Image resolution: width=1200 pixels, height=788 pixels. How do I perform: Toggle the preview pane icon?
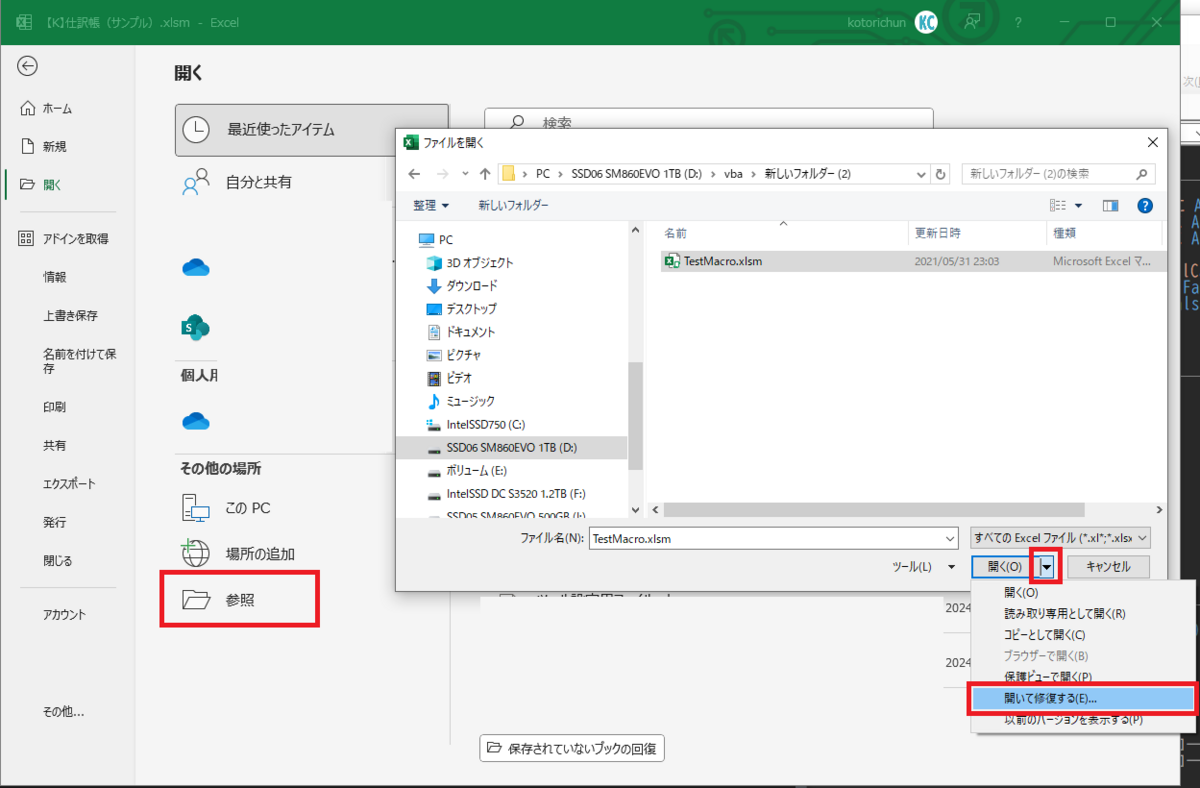pos(1110,206)
